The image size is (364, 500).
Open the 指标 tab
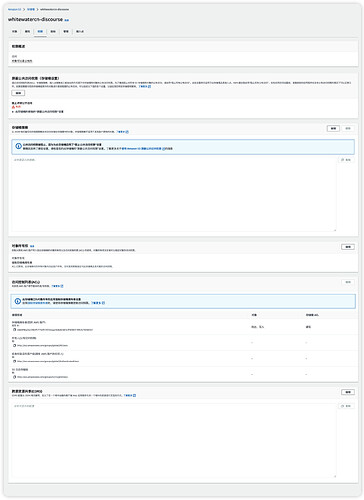click(53, 31)
